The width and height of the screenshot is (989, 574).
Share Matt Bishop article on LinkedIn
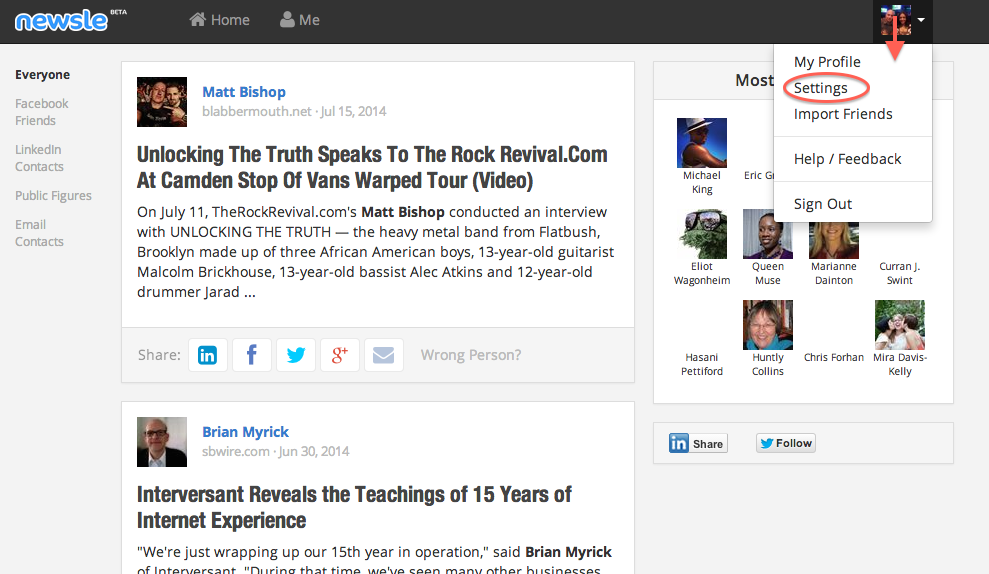(208, 354)
